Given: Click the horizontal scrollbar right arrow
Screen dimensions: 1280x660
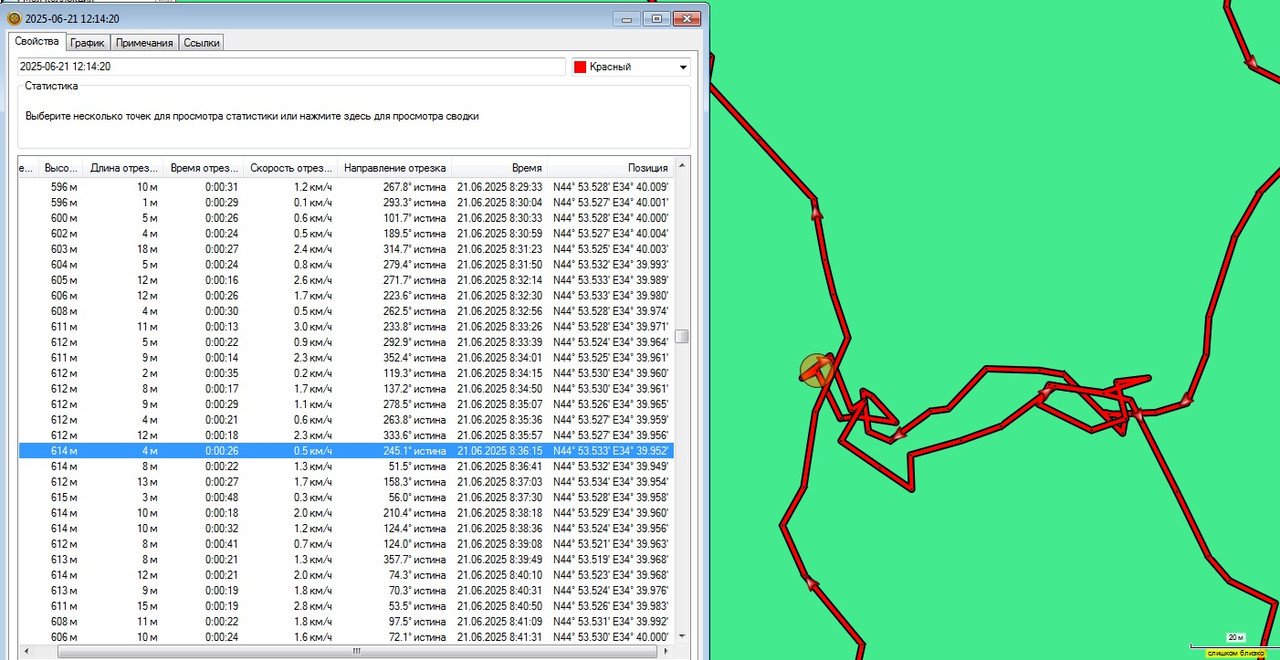Looking at the screenshot, I should pos(666,651).
